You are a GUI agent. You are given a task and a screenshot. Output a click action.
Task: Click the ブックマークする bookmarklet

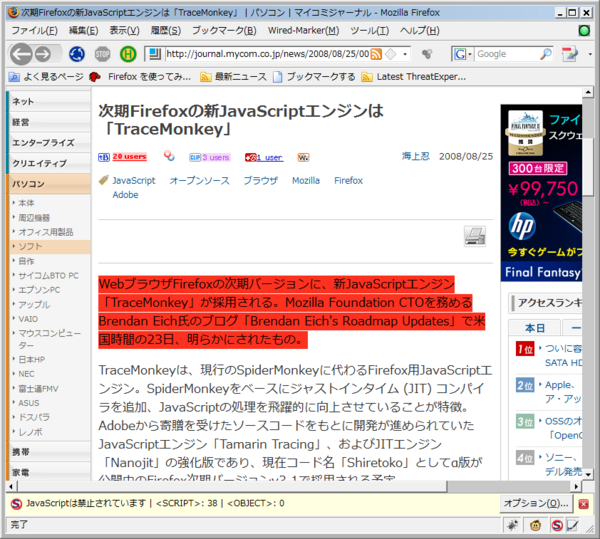point(315,77)
